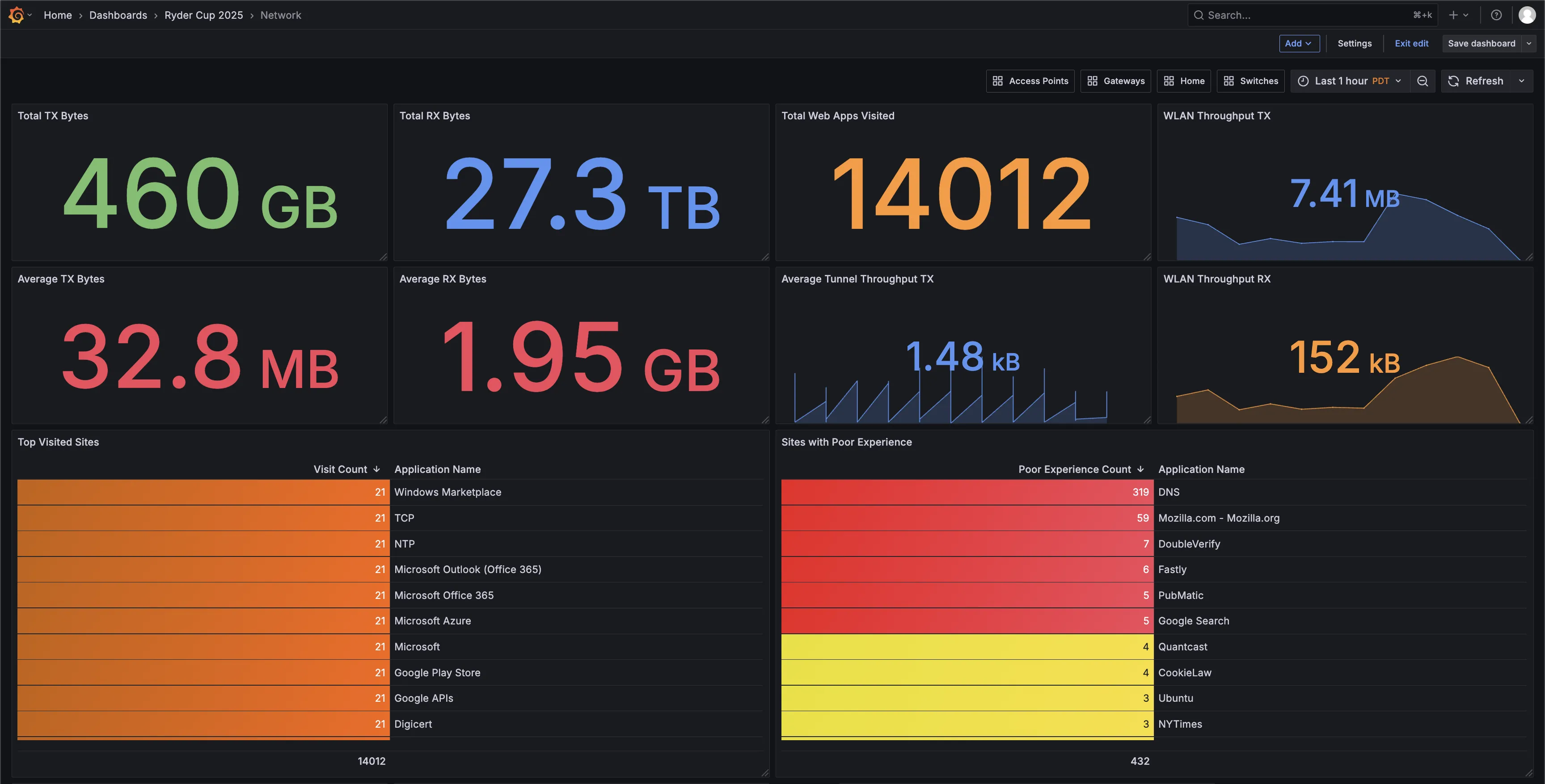This screenshot has width=1545, height=784.
Task: Click the Grafana logo icon
Action: point(16,15)
